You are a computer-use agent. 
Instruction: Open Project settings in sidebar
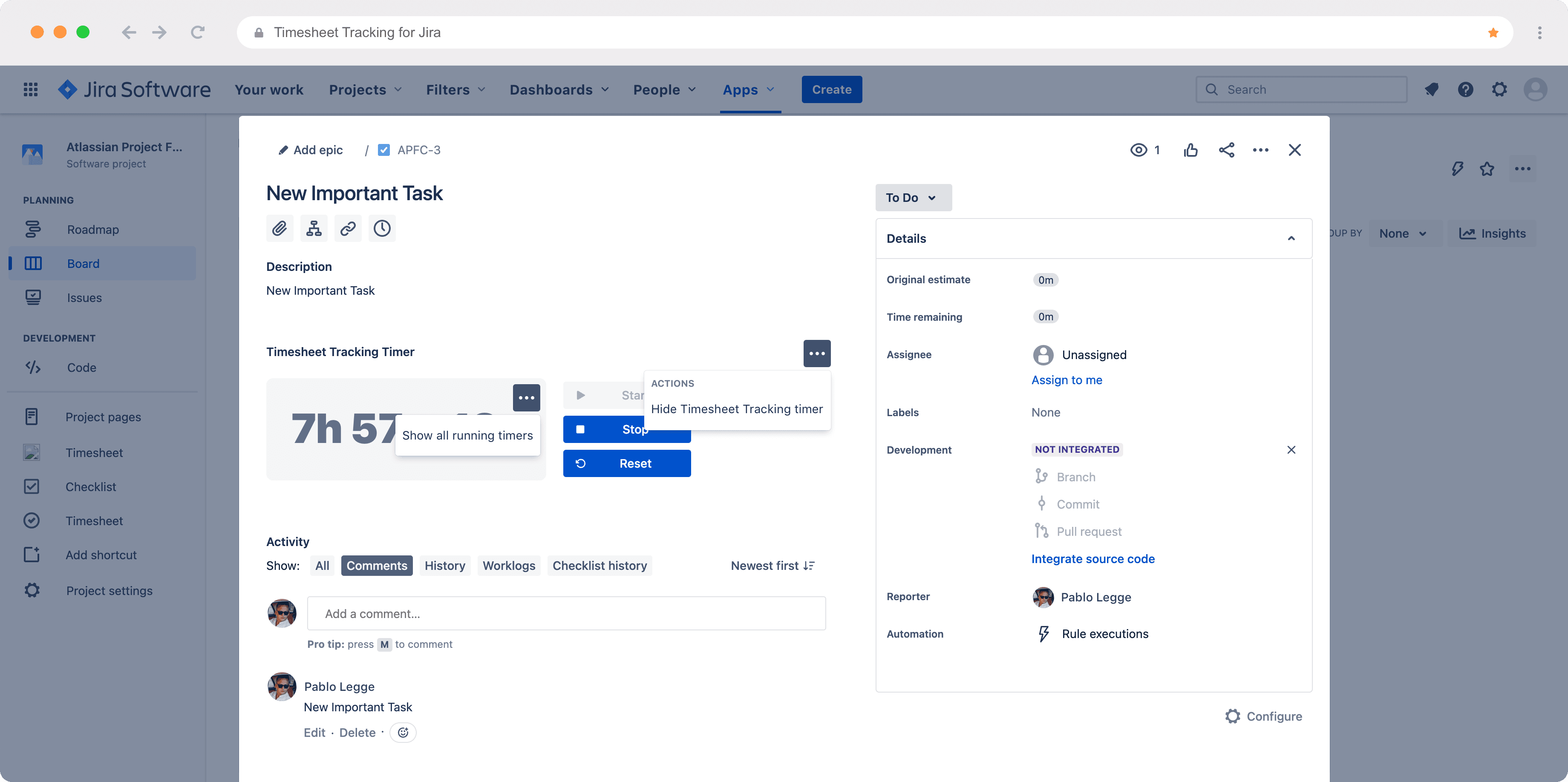(x=102, y=591)
